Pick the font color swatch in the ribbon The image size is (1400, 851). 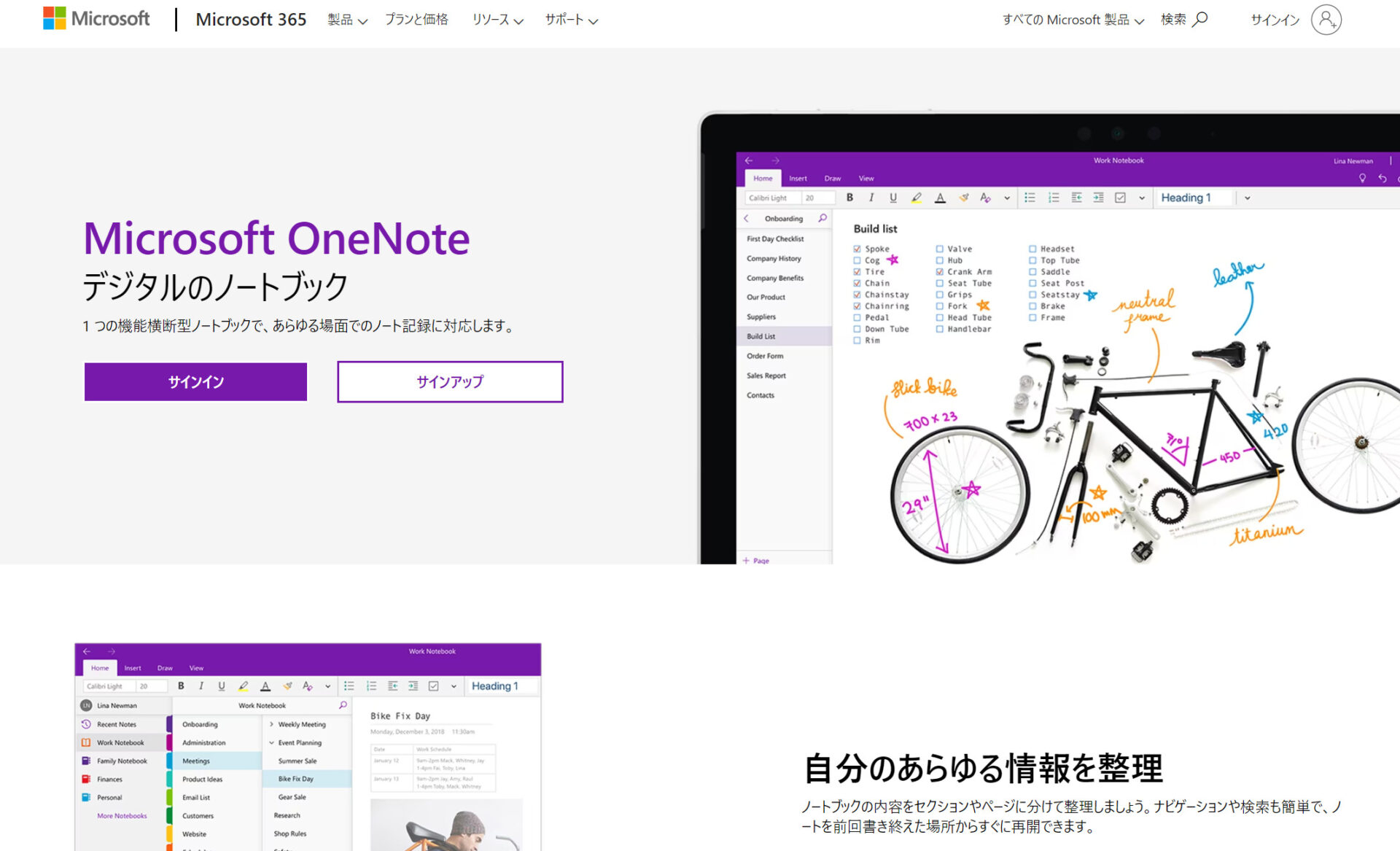click(940, 198)
